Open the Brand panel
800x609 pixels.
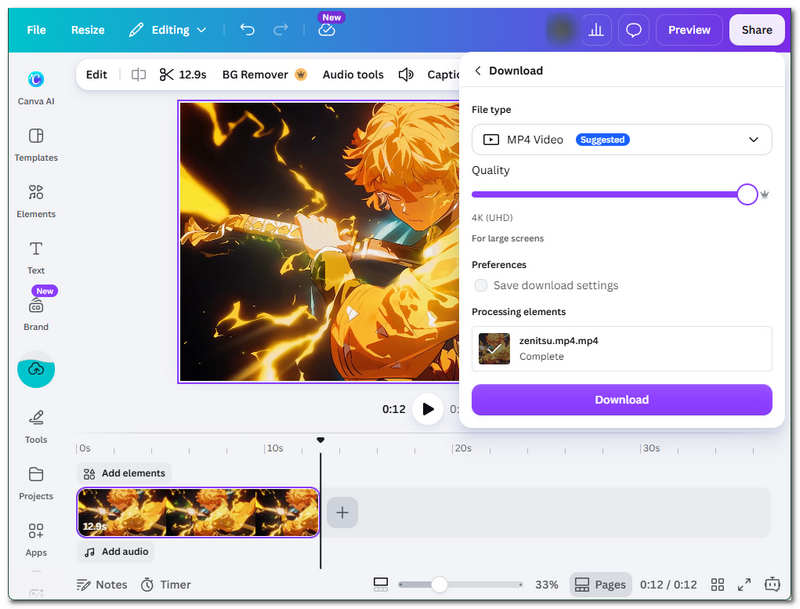point(36,314)
